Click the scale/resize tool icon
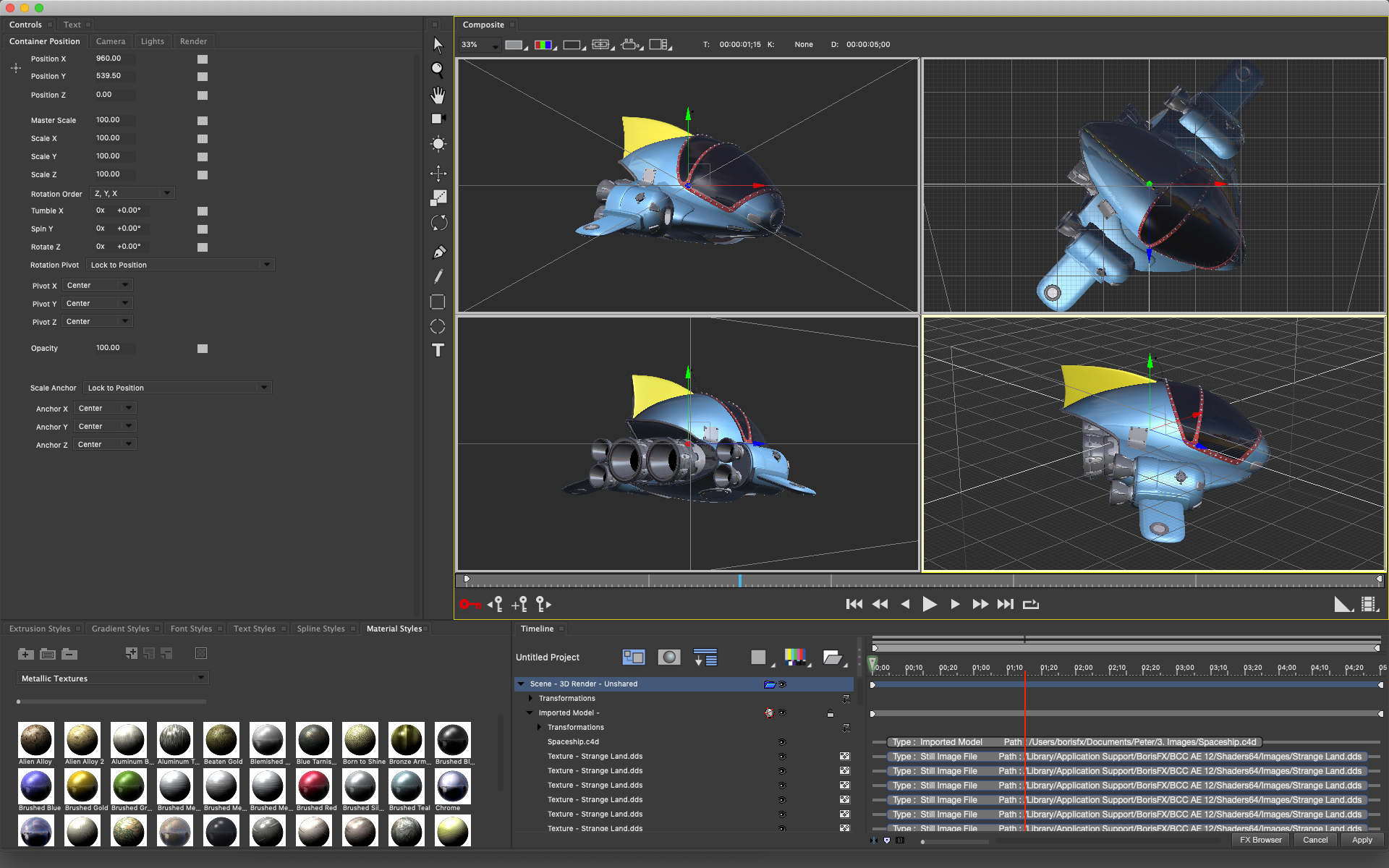 (x=438, y=197)
